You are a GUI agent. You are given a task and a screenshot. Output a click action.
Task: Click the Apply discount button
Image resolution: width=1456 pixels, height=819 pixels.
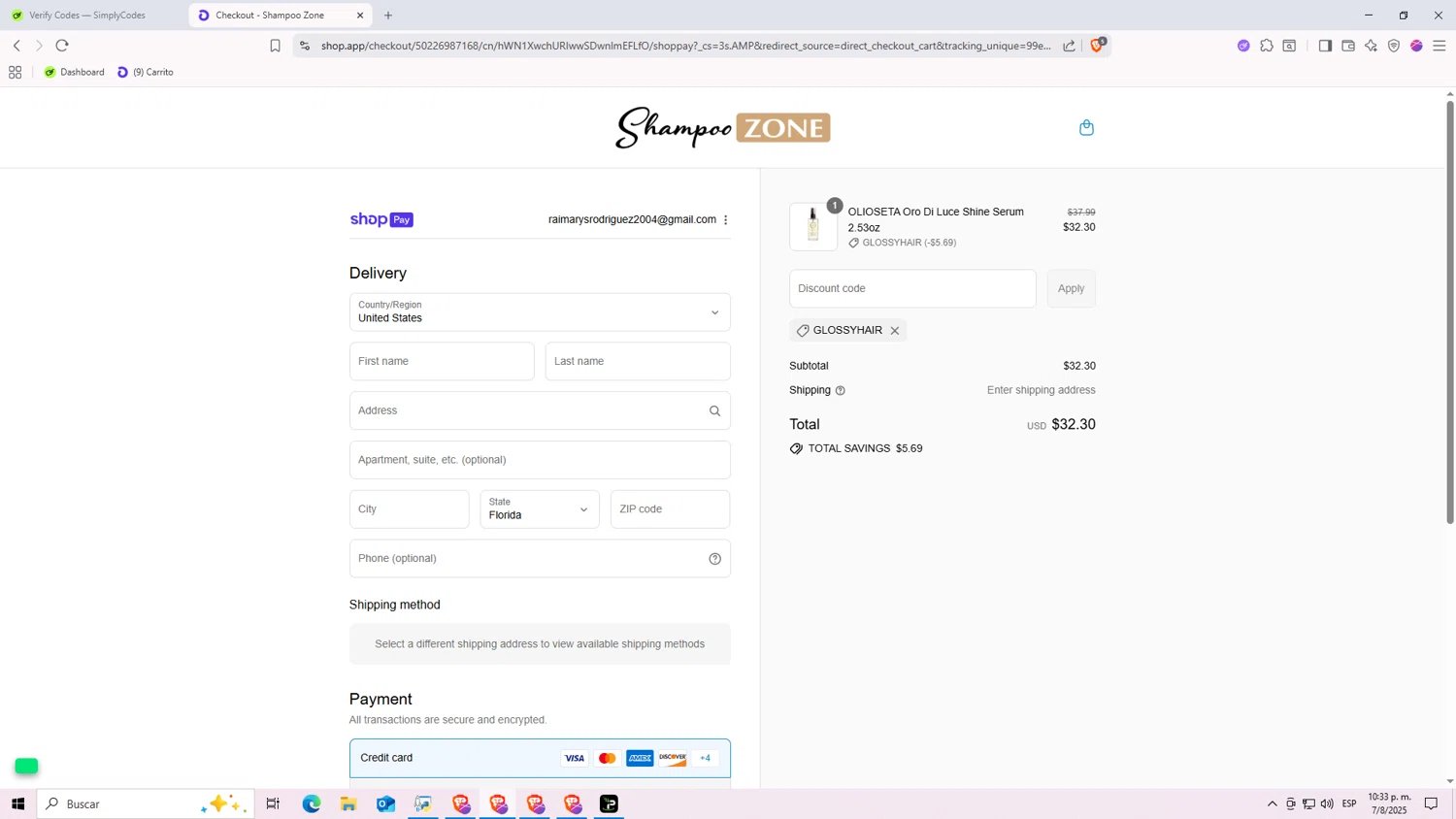pos(1071,289)
